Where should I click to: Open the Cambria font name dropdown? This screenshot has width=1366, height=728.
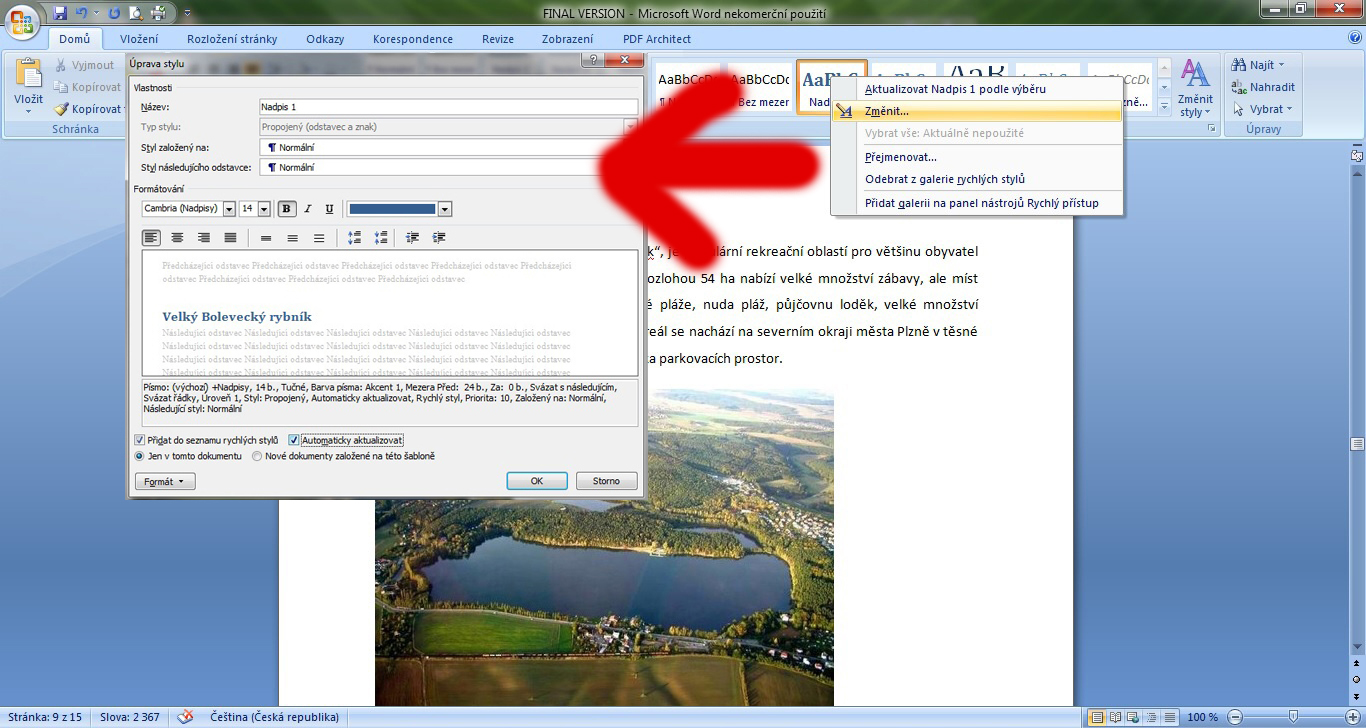pos(229,209)
